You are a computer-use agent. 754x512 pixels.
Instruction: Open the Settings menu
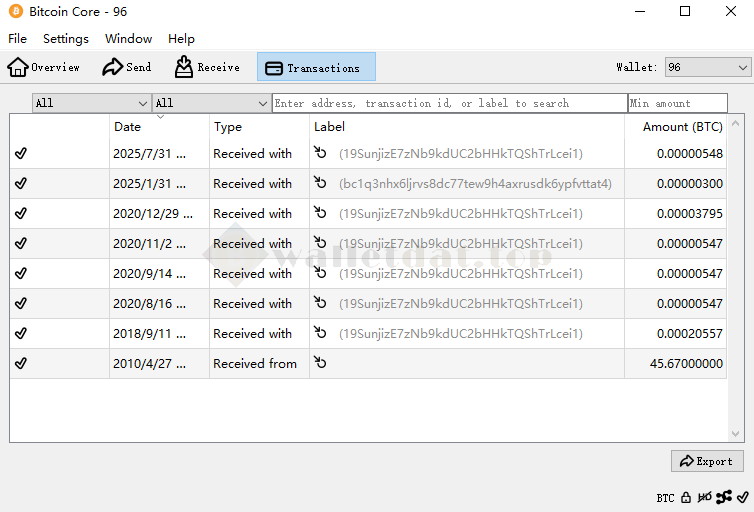coord(66,39)
